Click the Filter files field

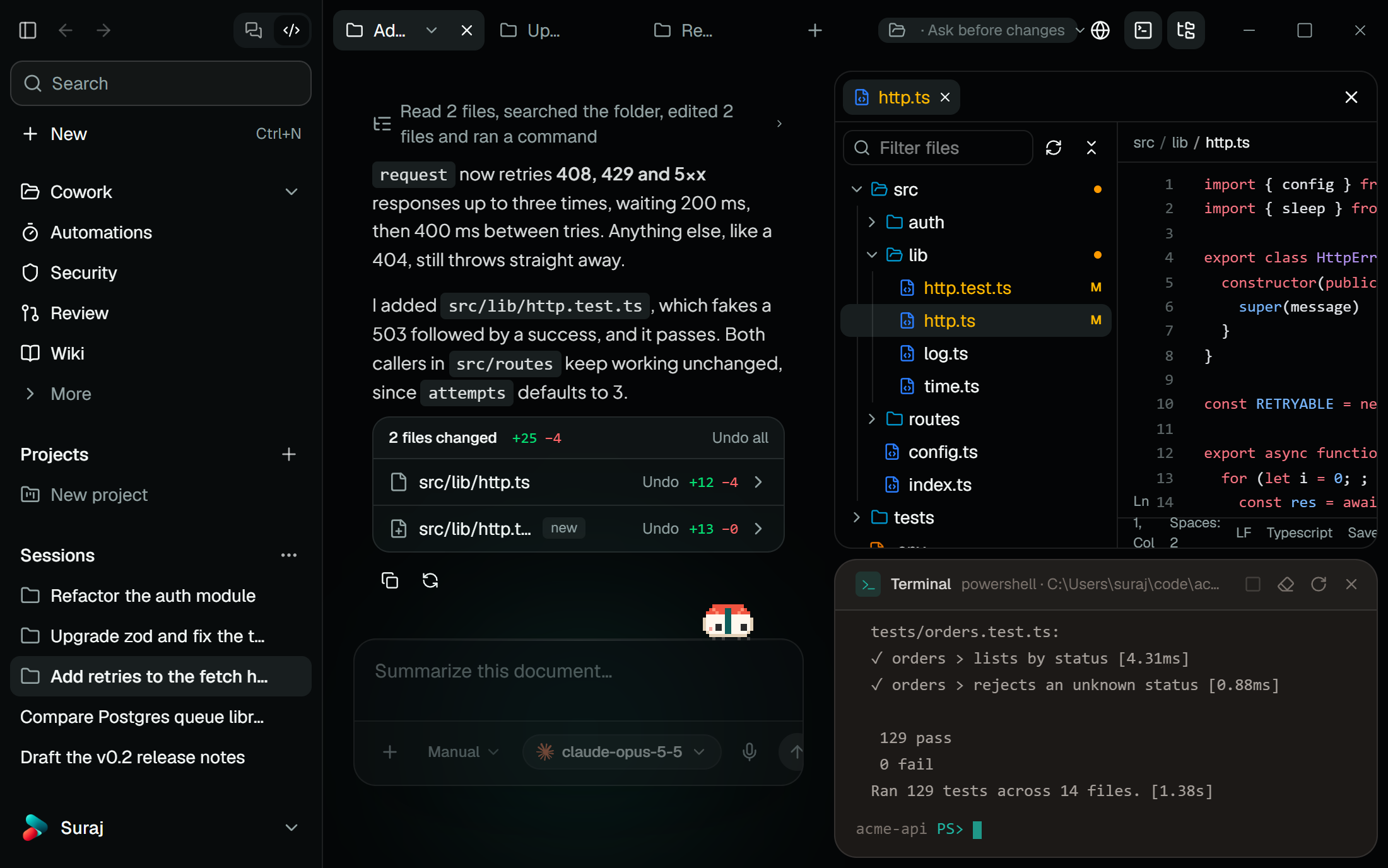click(938, 148)
